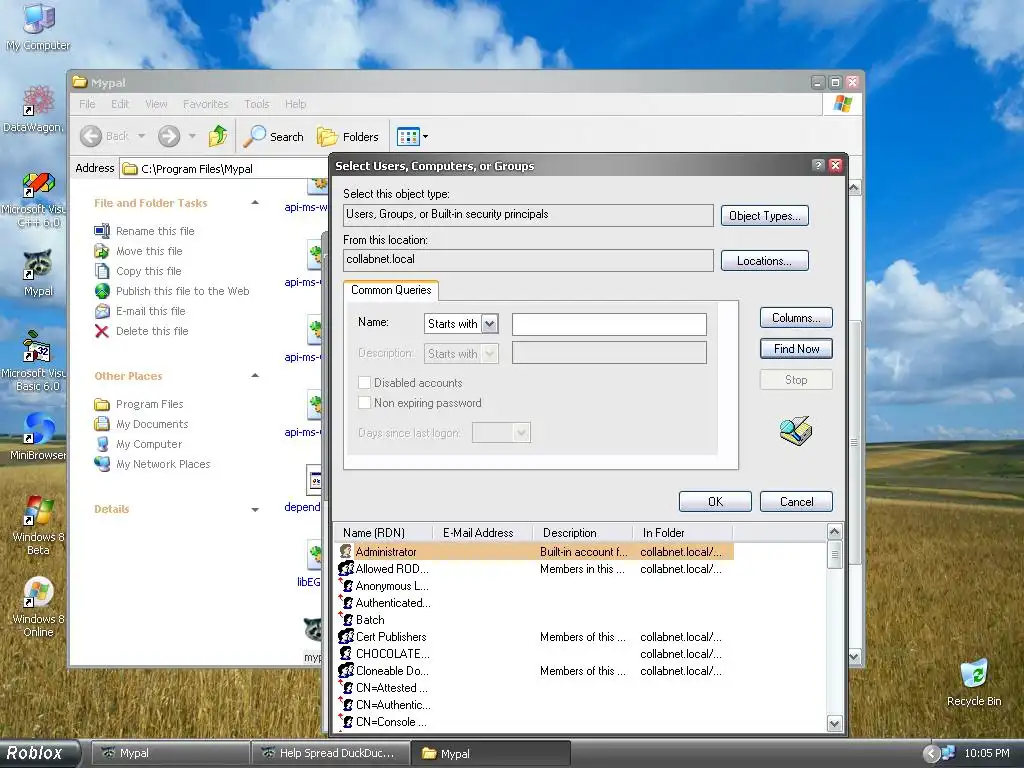Click results list scroll up arrow
The image size is (1024, 768).
[835, 532]
